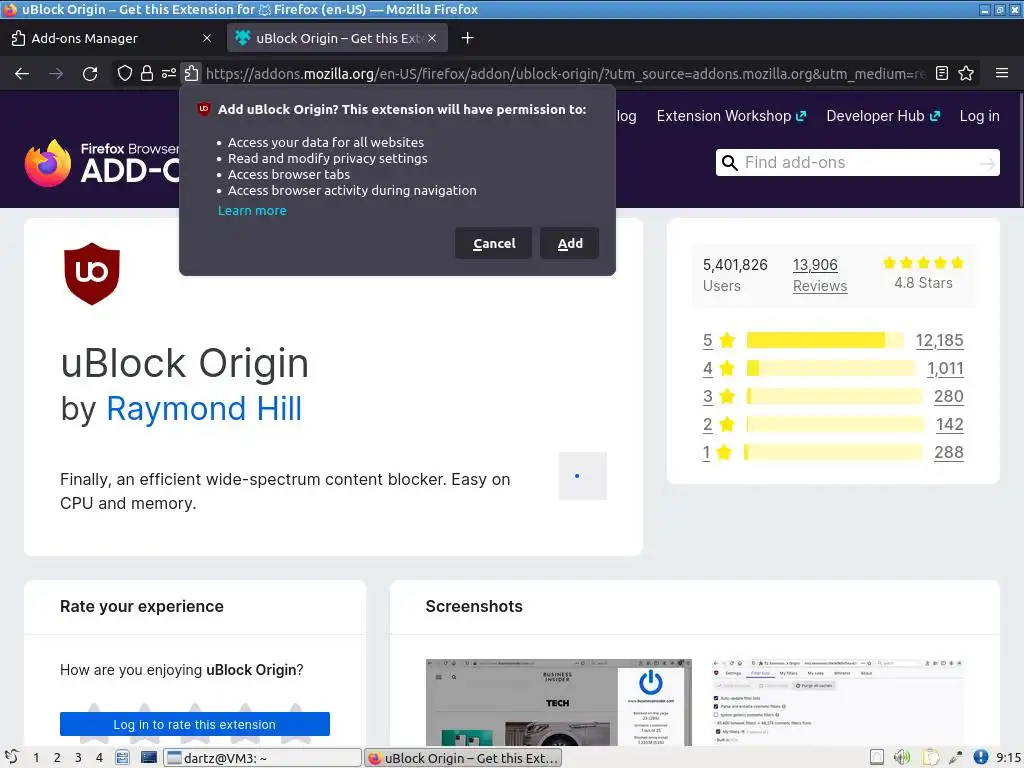Click the page's vertical scrollbar
The height and width of the screenshot is (768, 1024).
pos(1020,150)
